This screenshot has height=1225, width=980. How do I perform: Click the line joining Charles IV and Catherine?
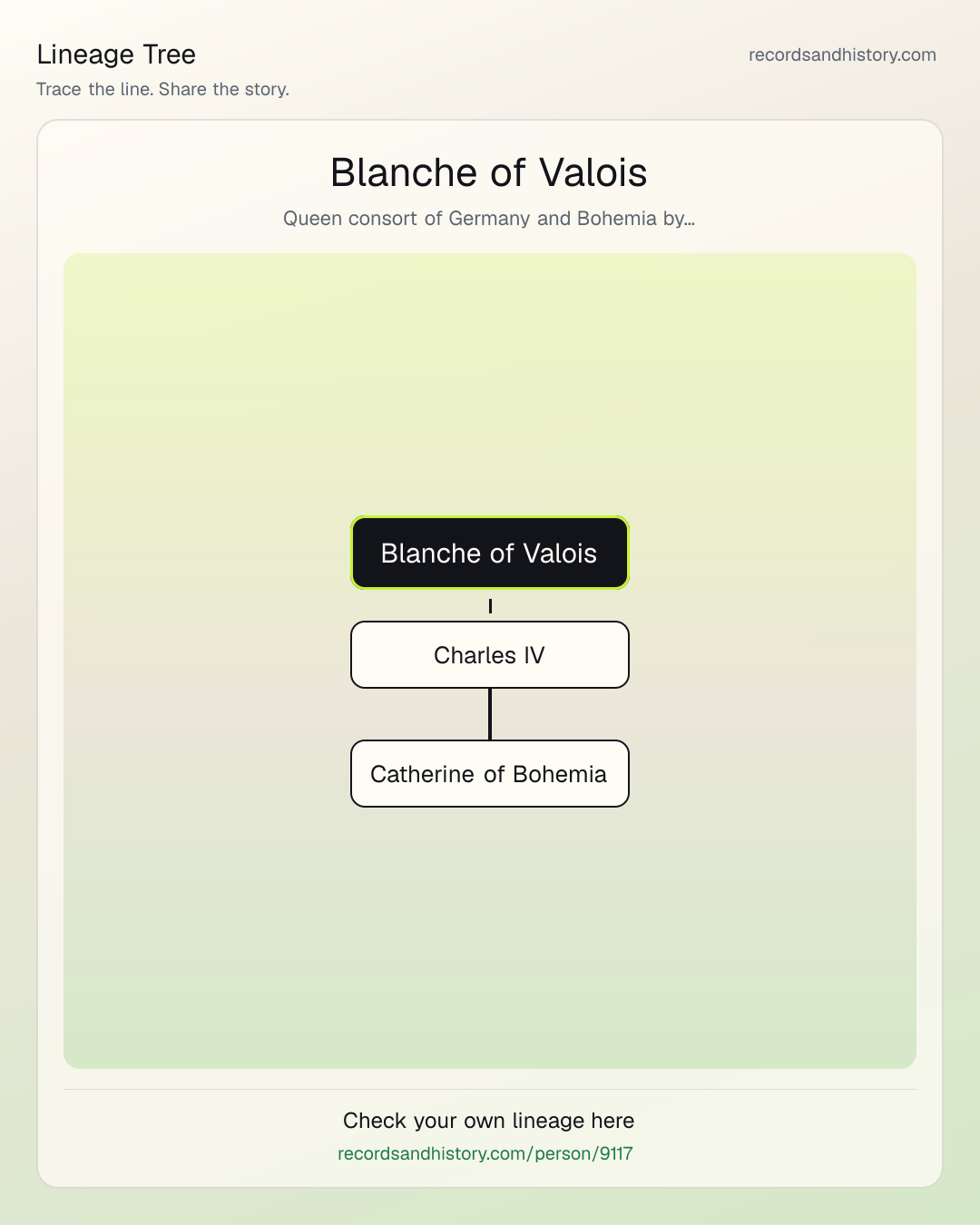click(490, 714)
